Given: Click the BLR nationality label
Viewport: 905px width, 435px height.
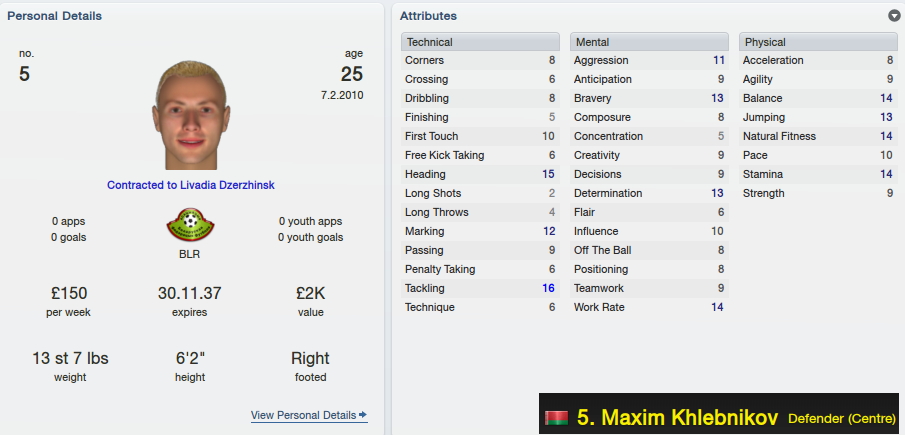Looking at the screenshot, I should point(189,254).
